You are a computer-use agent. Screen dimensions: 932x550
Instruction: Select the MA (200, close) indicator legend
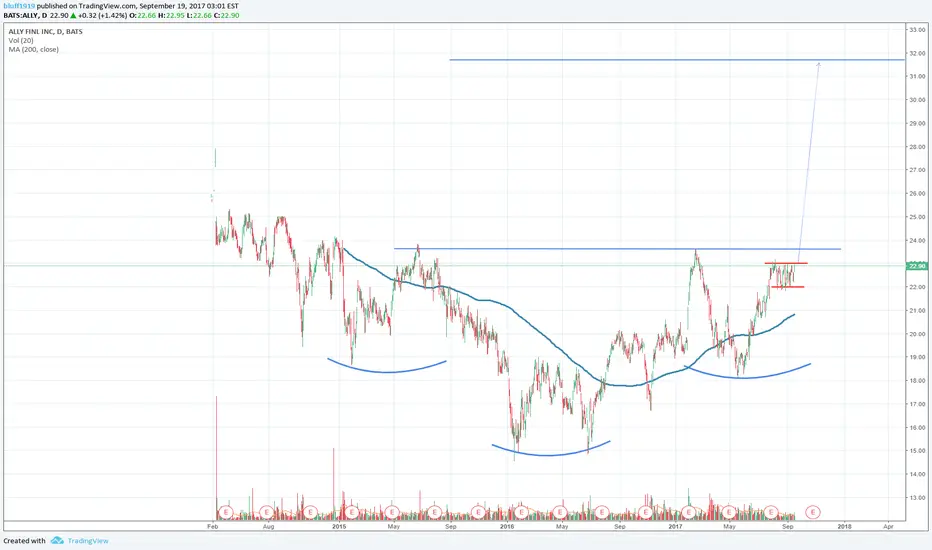[33, 49]
